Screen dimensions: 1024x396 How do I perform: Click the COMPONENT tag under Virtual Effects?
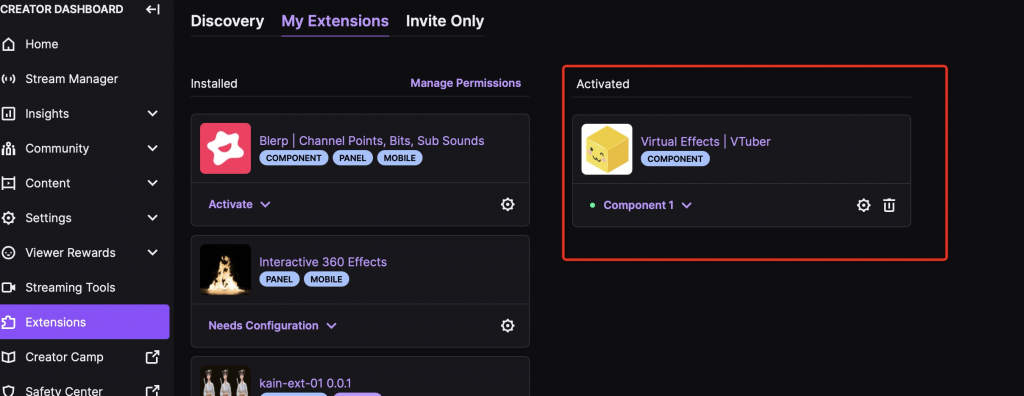(x=675, y=159)
